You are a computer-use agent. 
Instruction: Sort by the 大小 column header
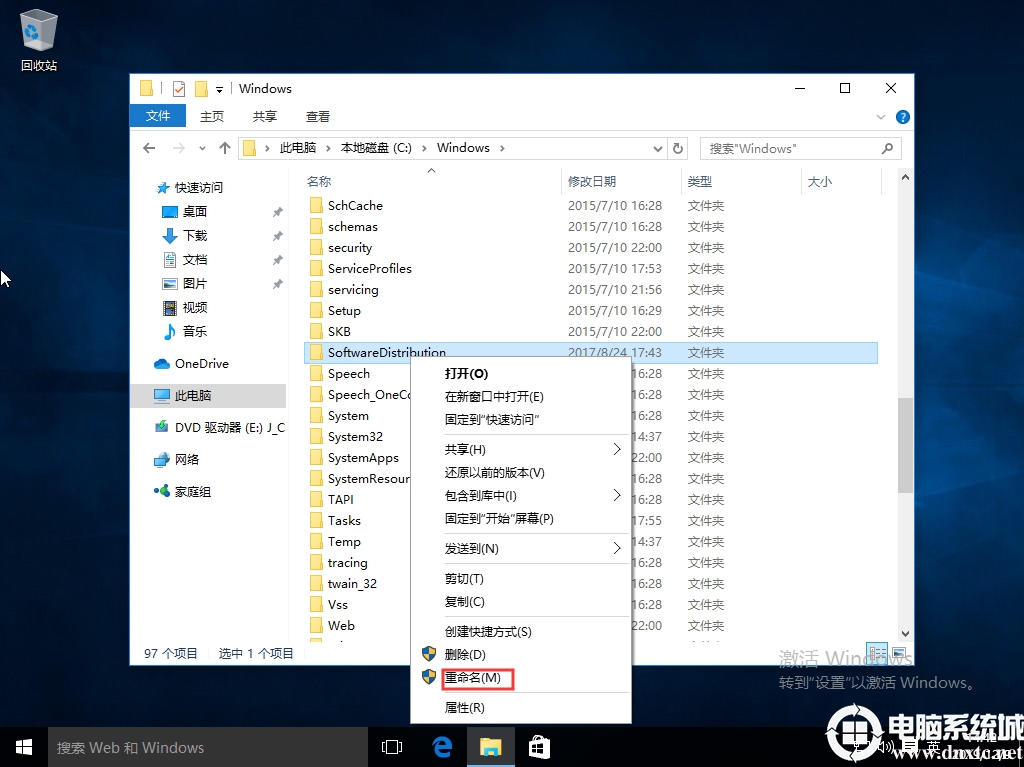(820, 182)
